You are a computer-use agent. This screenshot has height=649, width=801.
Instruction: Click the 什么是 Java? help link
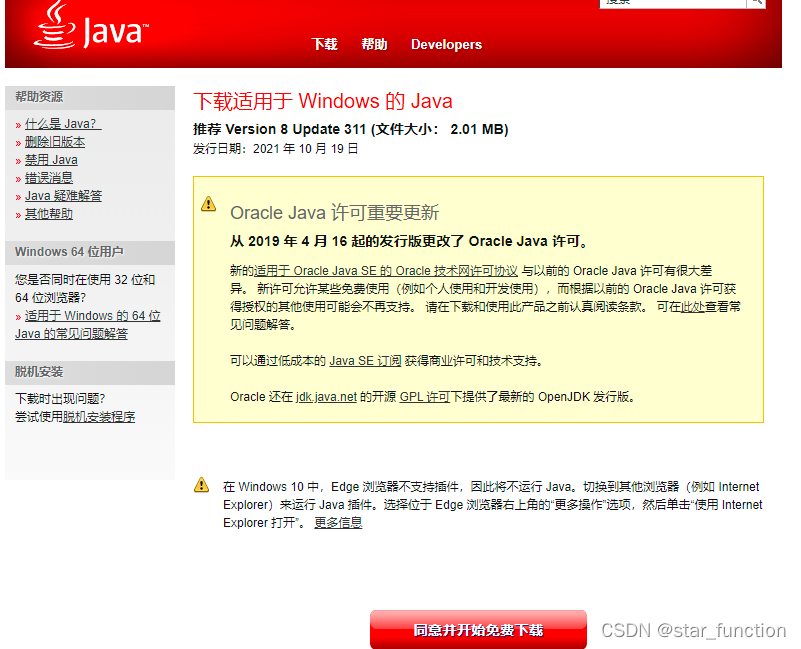(63, 124)
